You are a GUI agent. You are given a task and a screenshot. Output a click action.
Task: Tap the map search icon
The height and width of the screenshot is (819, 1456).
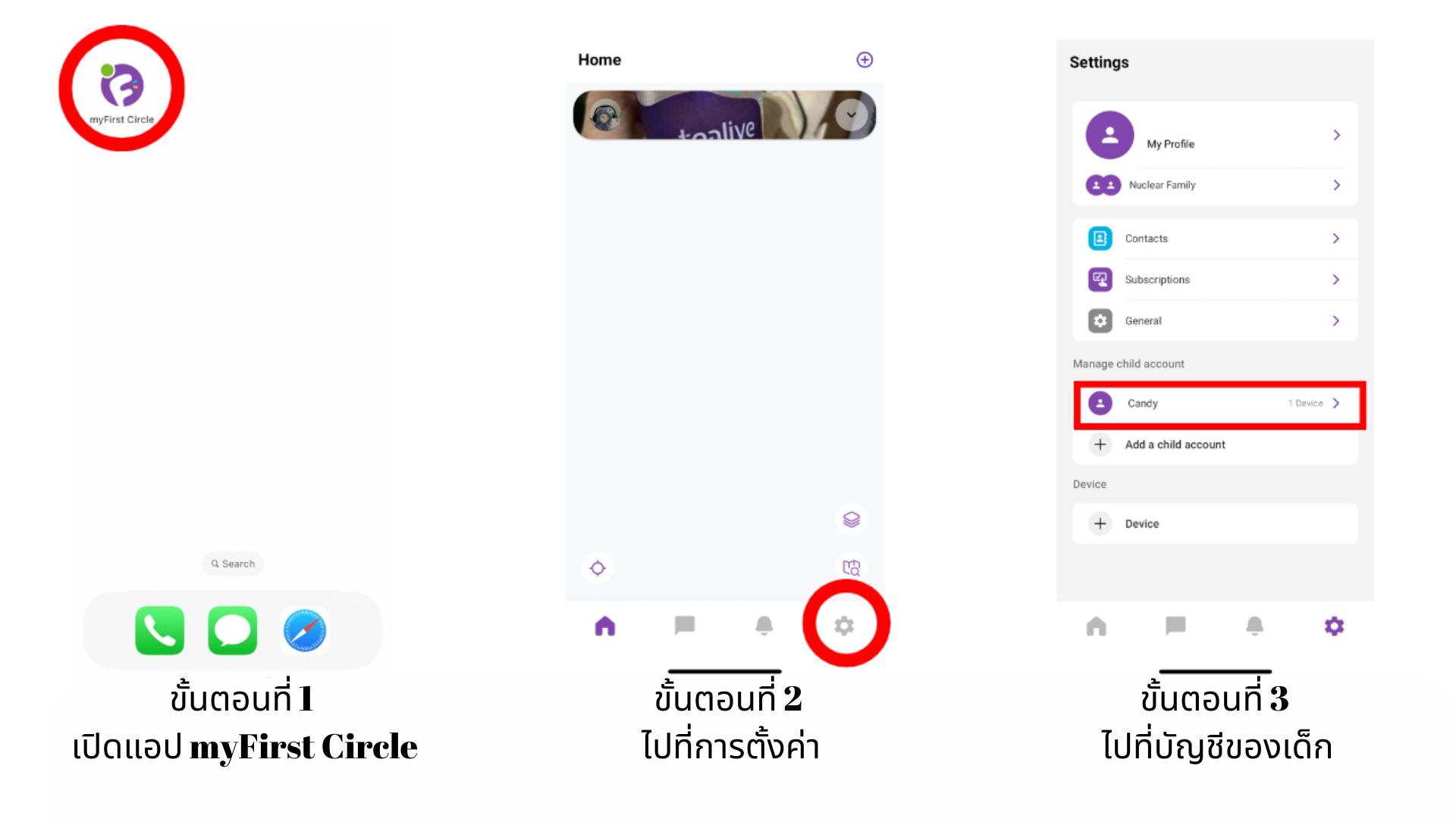coord(852,567)
